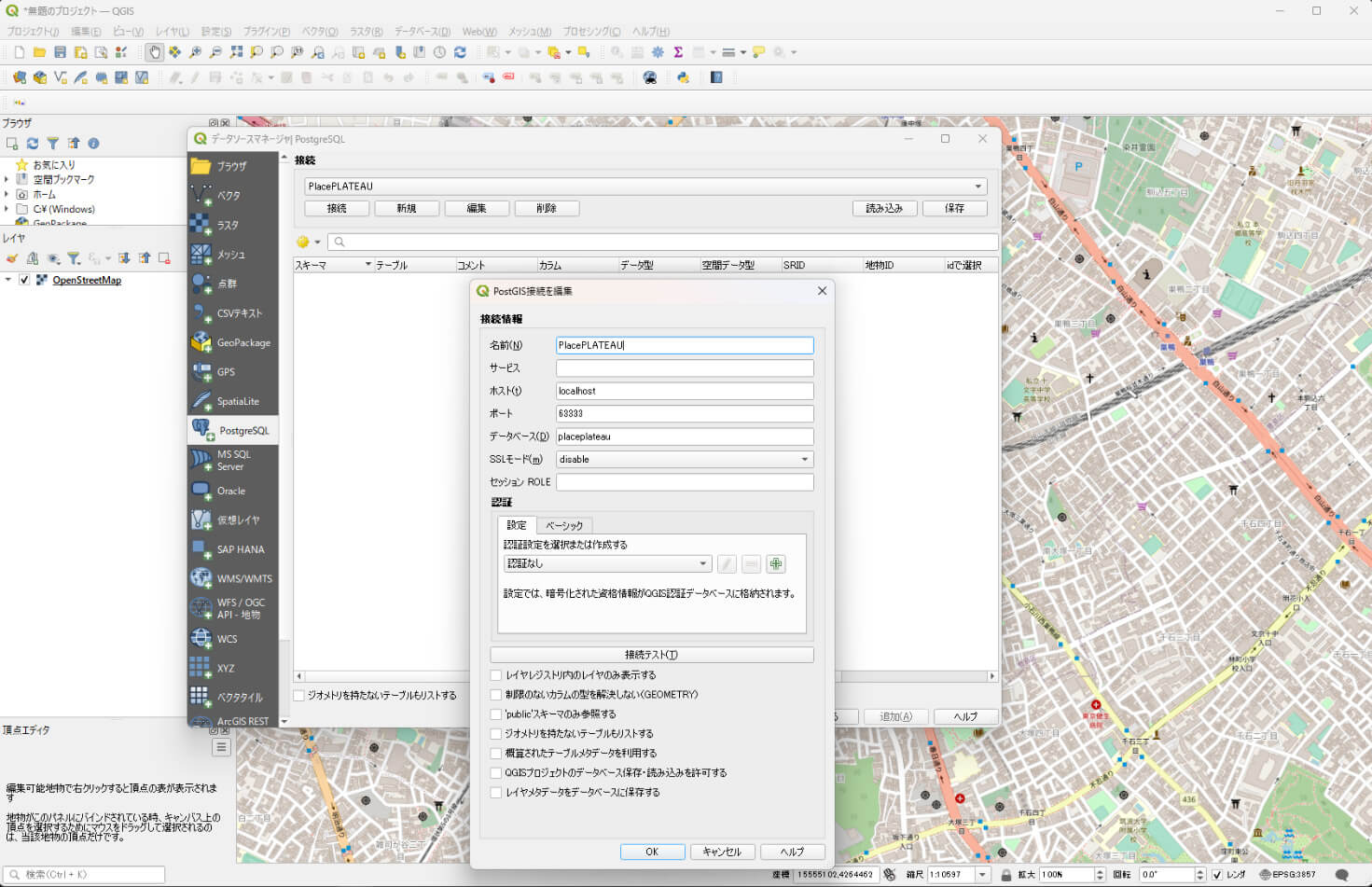Open the scale 1:10597 dropdown

pyautogui.click(x=982, y=874)
